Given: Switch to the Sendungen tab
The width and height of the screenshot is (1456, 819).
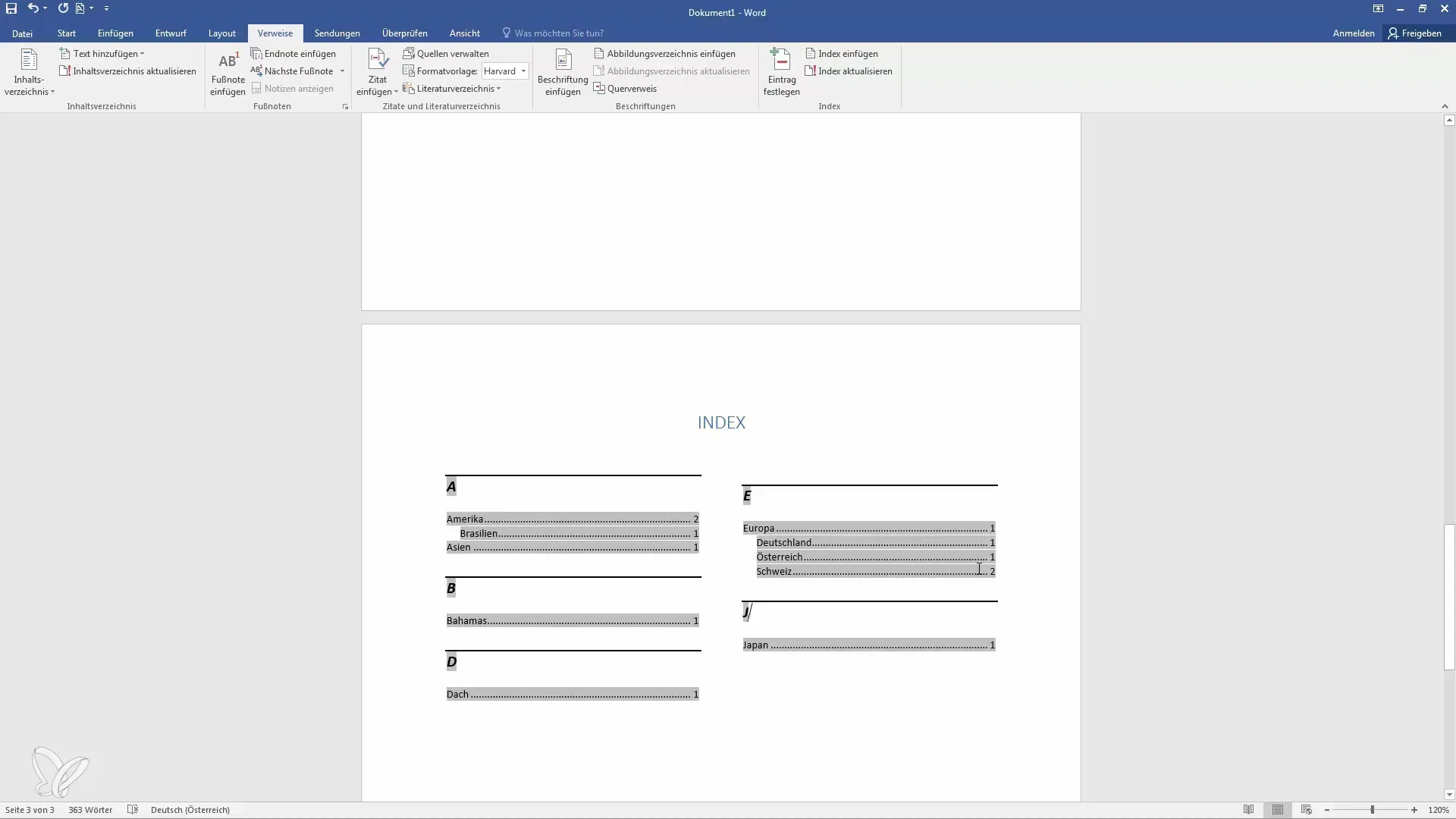Looking at the screenshot, I should pyautogui.click(x=337, y=33).
